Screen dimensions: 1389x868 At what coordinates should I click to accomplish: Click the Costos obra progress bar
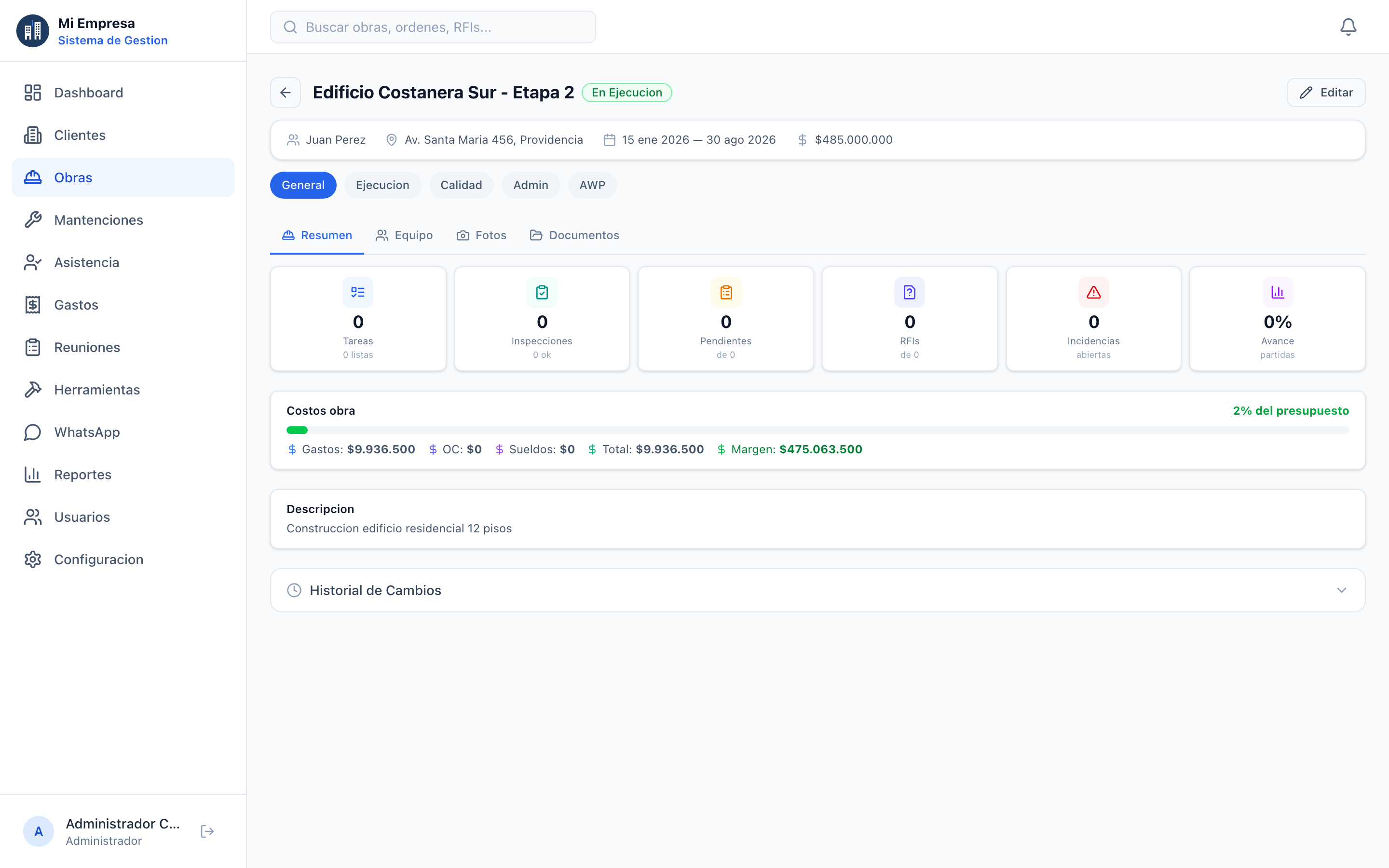coord(817,430)
